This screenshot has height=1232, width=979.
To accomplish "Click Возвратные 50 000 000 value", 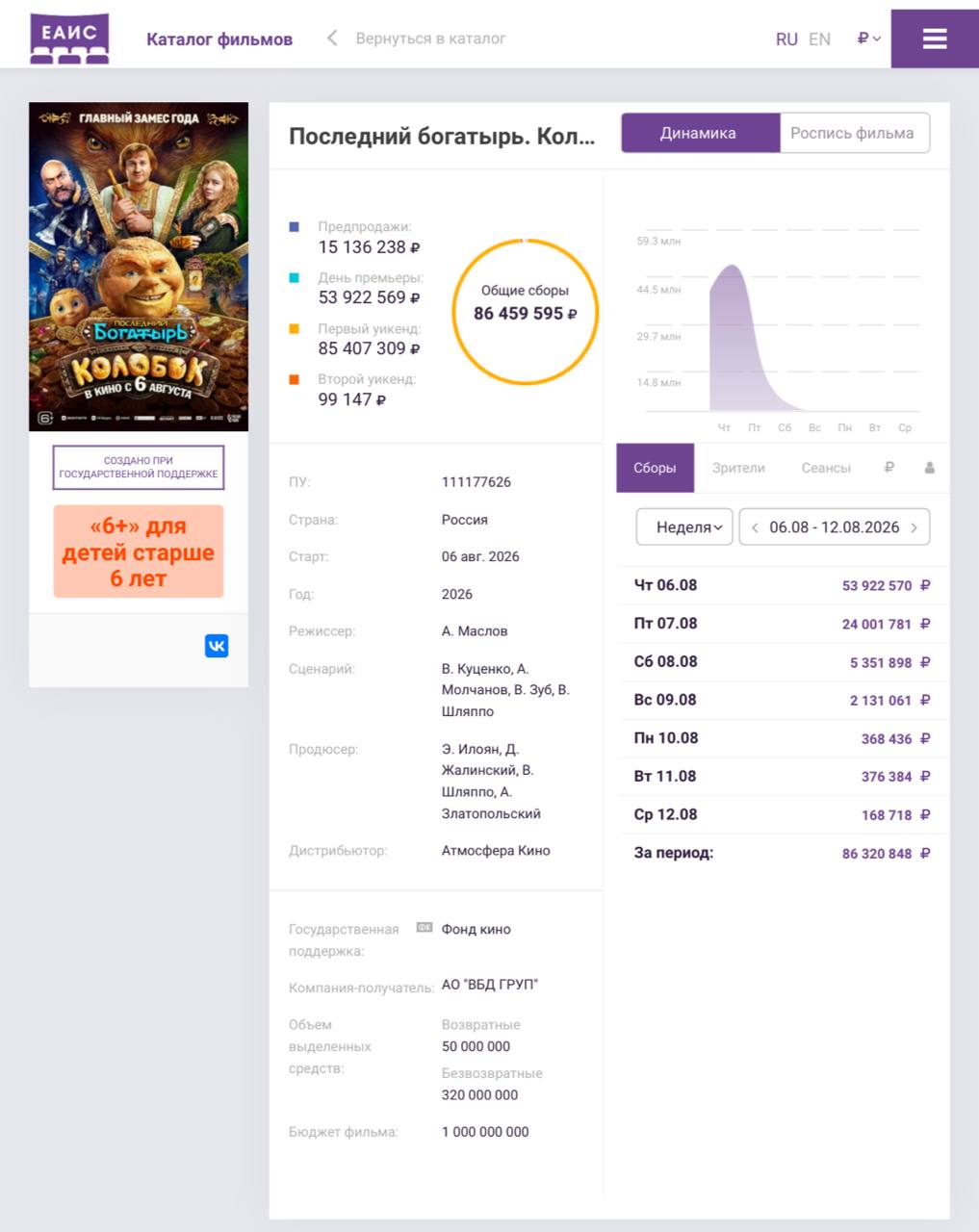I will tap(476, 1046).
